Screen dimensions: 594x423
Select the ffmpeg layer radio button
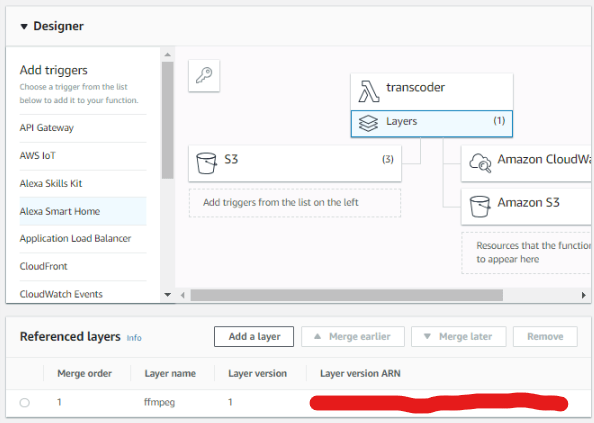25,403
